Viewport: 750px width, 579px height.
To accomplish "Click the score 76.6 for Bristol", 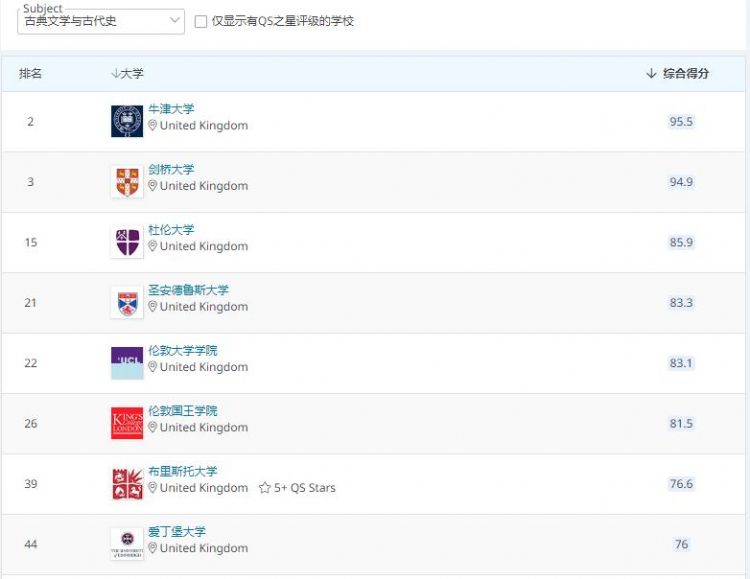I will click(681, 484).
